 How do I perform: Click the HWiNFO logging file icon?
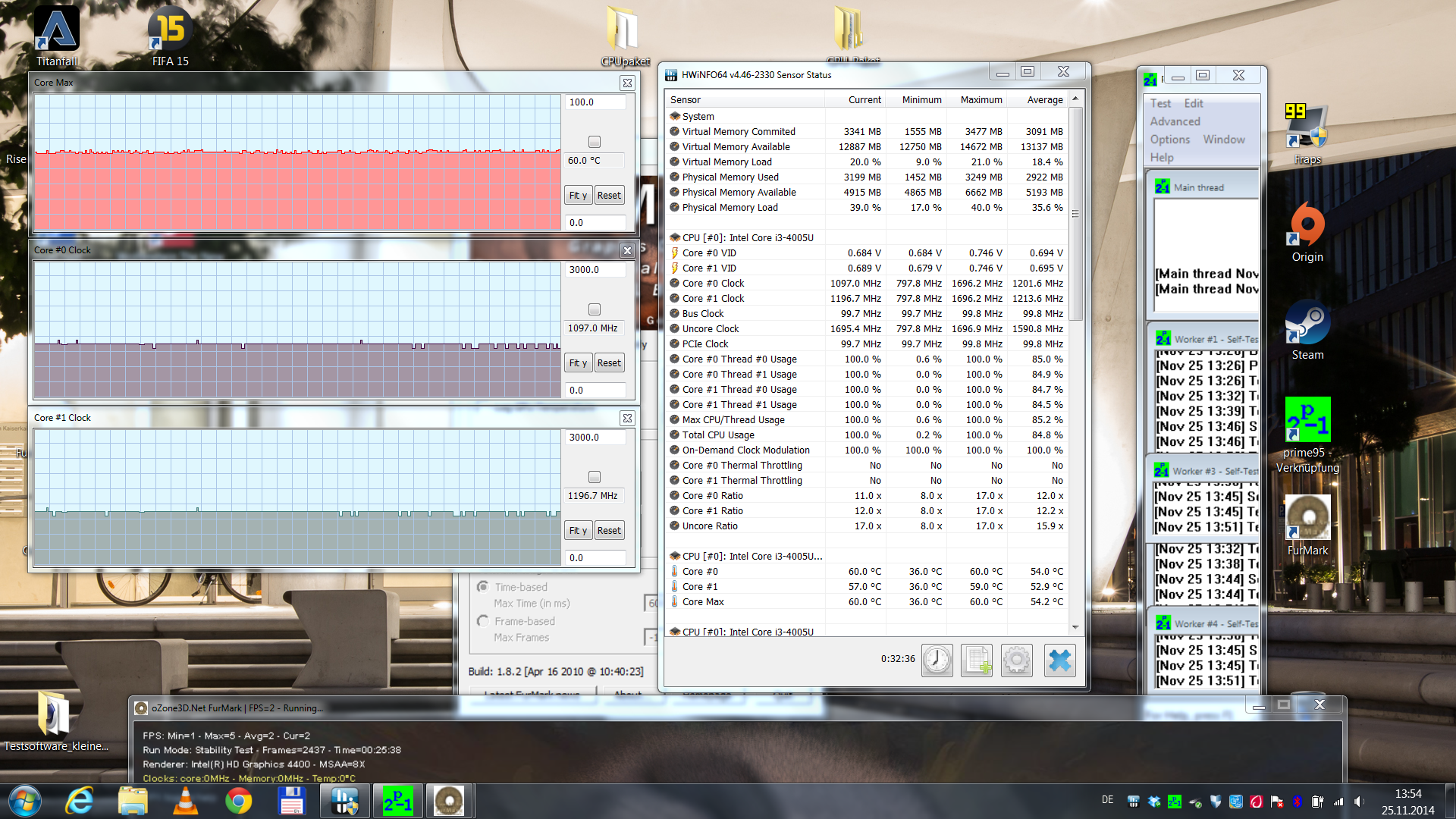(977, 661)
